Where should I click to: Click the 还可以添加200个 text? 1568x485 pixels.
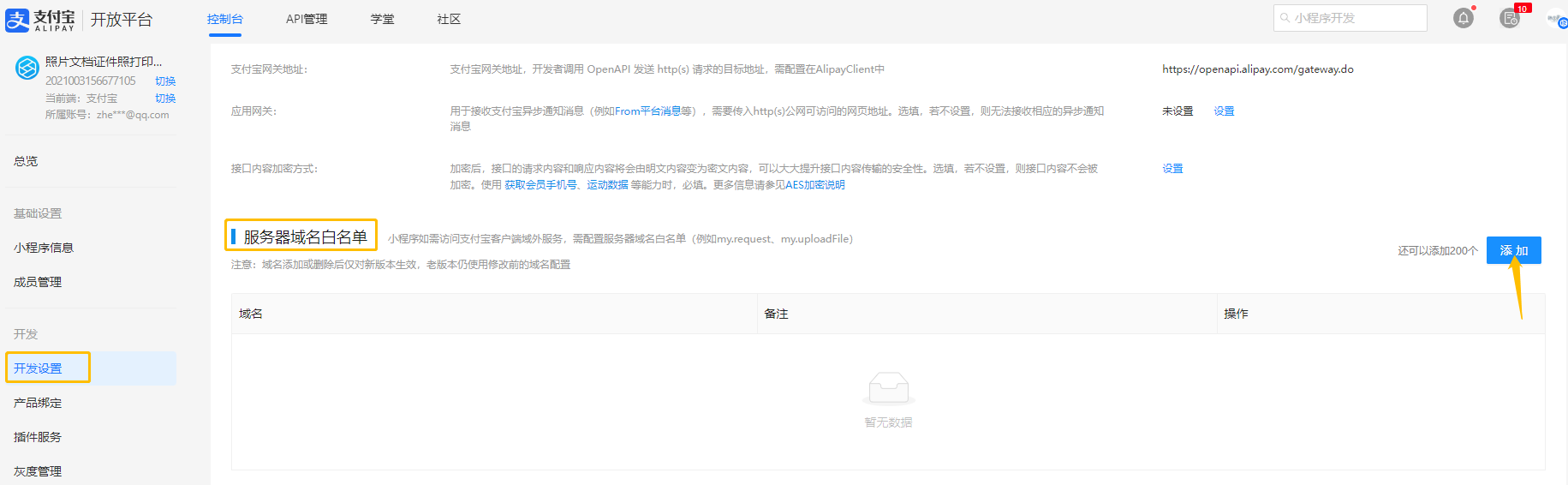coord(1438,251)
